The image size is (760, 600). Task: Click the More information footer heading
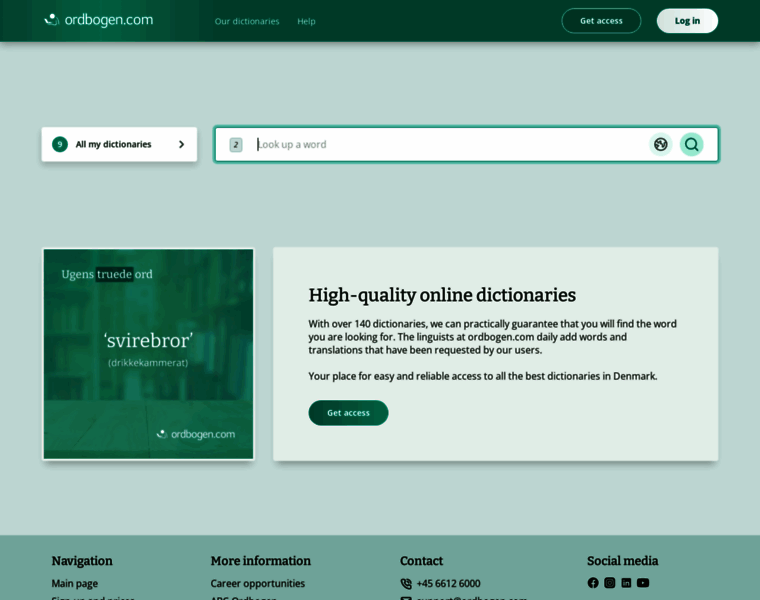[x=261, y=561]
